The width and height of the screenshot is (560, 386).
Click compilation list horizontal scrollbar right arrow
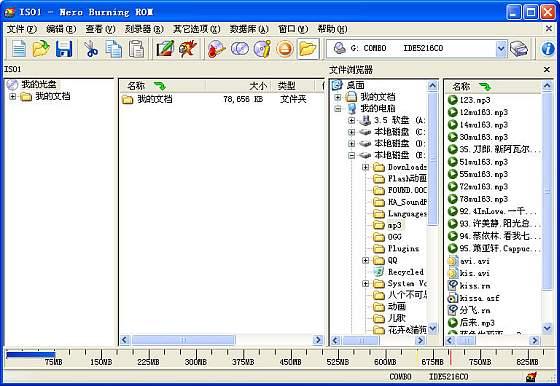coord(318,340)
